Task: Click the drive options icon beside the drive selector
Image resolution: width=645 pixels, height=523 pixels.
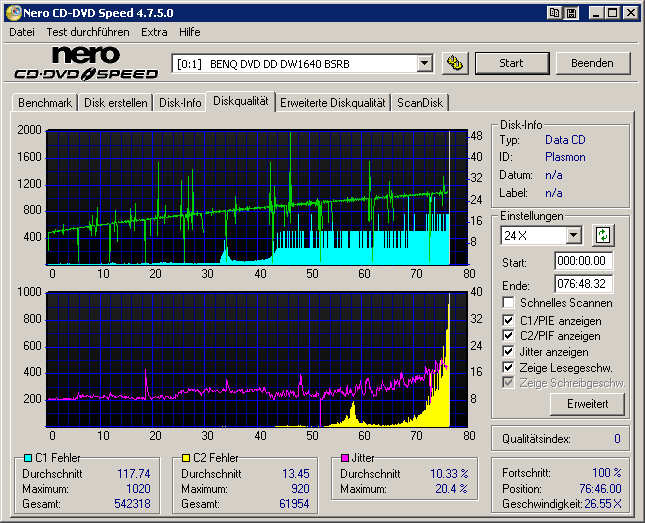Action: 455,63
